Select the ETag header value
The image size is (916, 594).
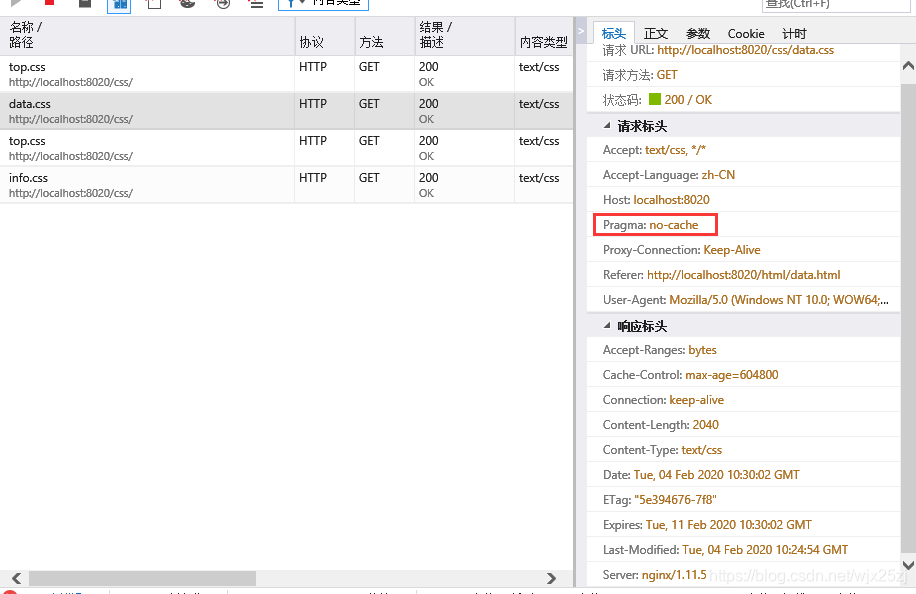coord(675,499)
